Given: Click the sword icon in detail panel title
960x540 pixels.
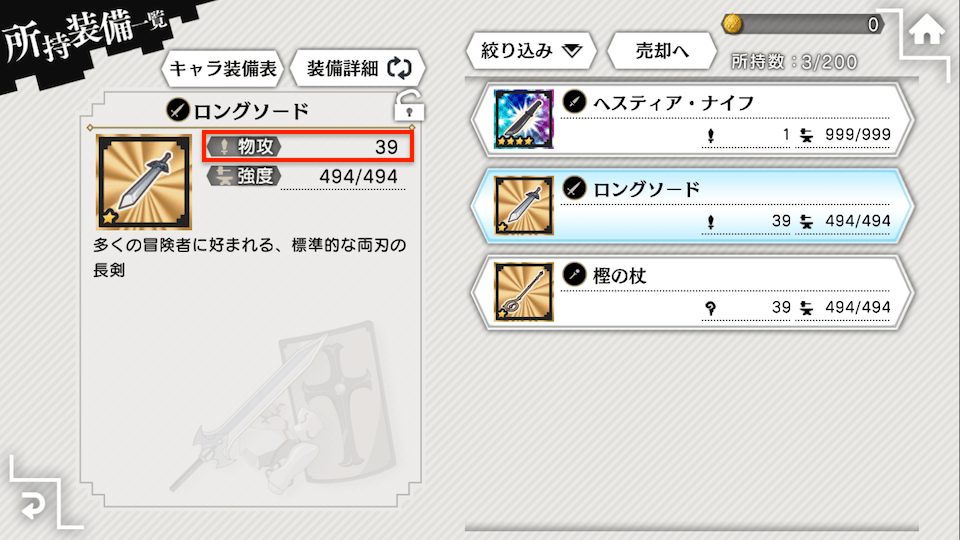Looking at the screenshot, I should point(178,110).
